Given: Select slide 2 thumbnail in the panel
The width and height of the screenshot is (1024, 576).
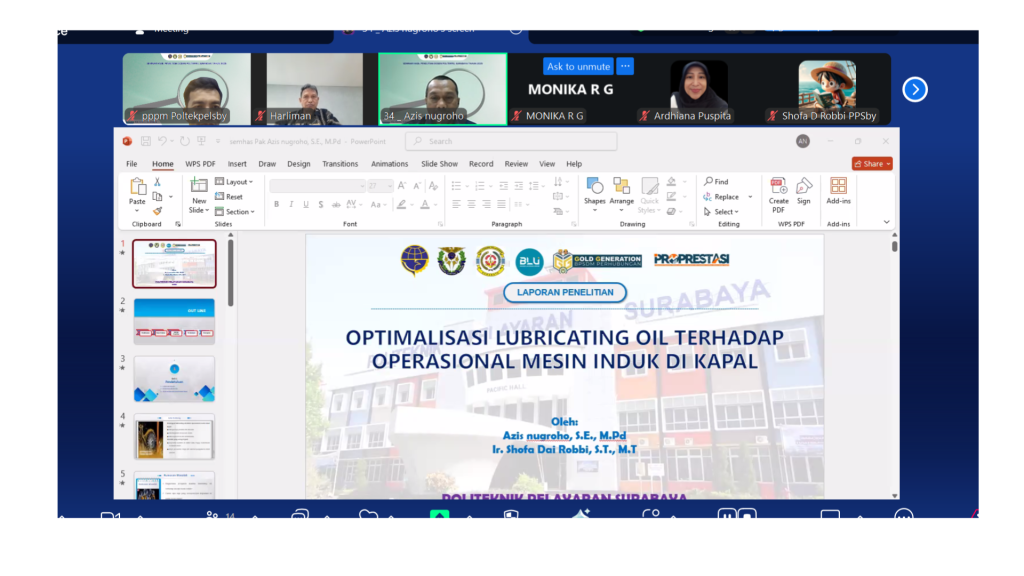Looking at the screenshot, I should [174, 321].
